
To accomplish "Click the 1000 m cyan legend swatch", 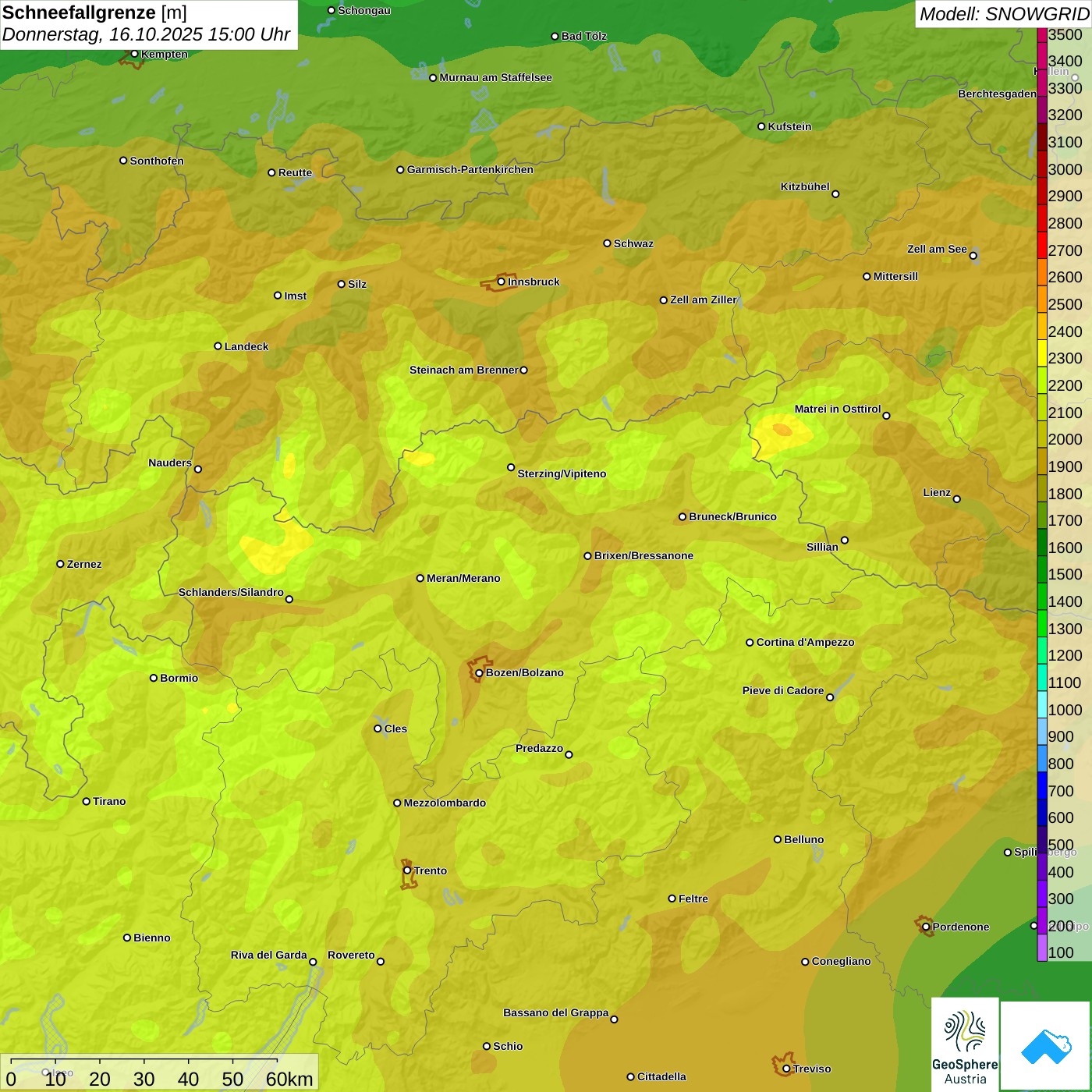I will (1042, 704).
